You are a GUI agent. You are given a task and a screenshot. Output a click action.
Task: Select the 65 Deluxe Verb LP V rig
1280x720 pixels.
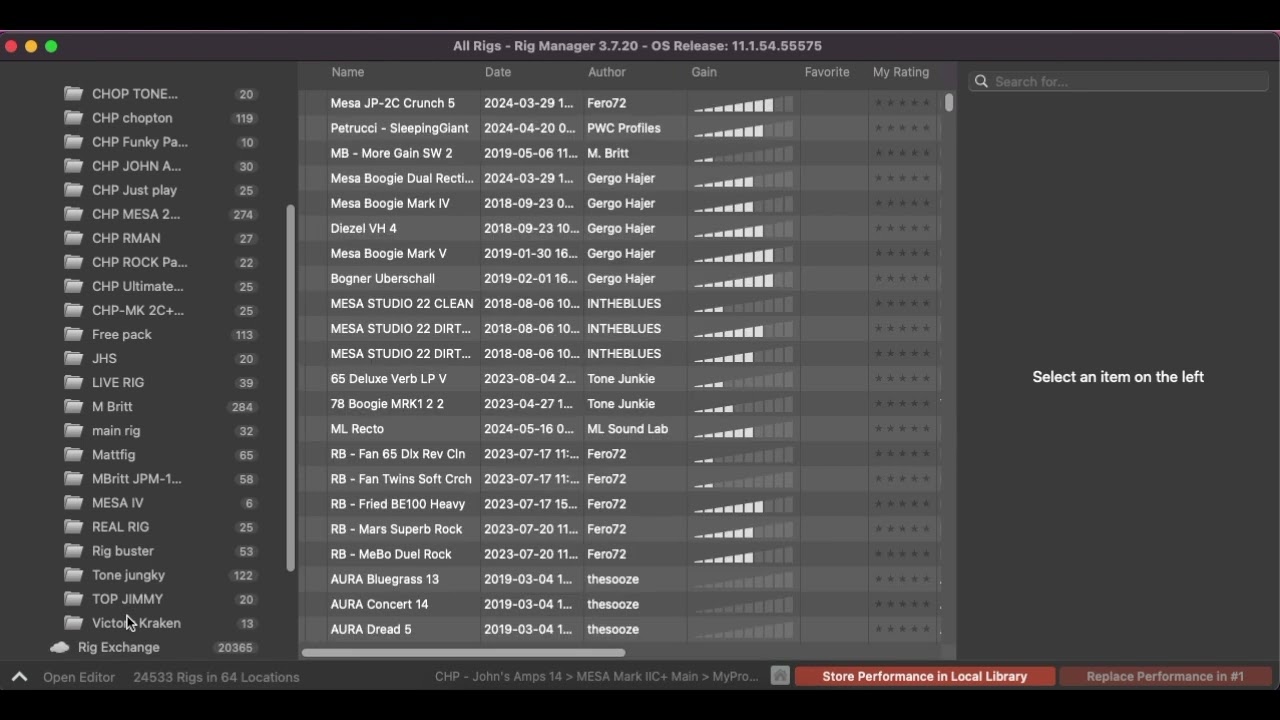click(389, 379)
